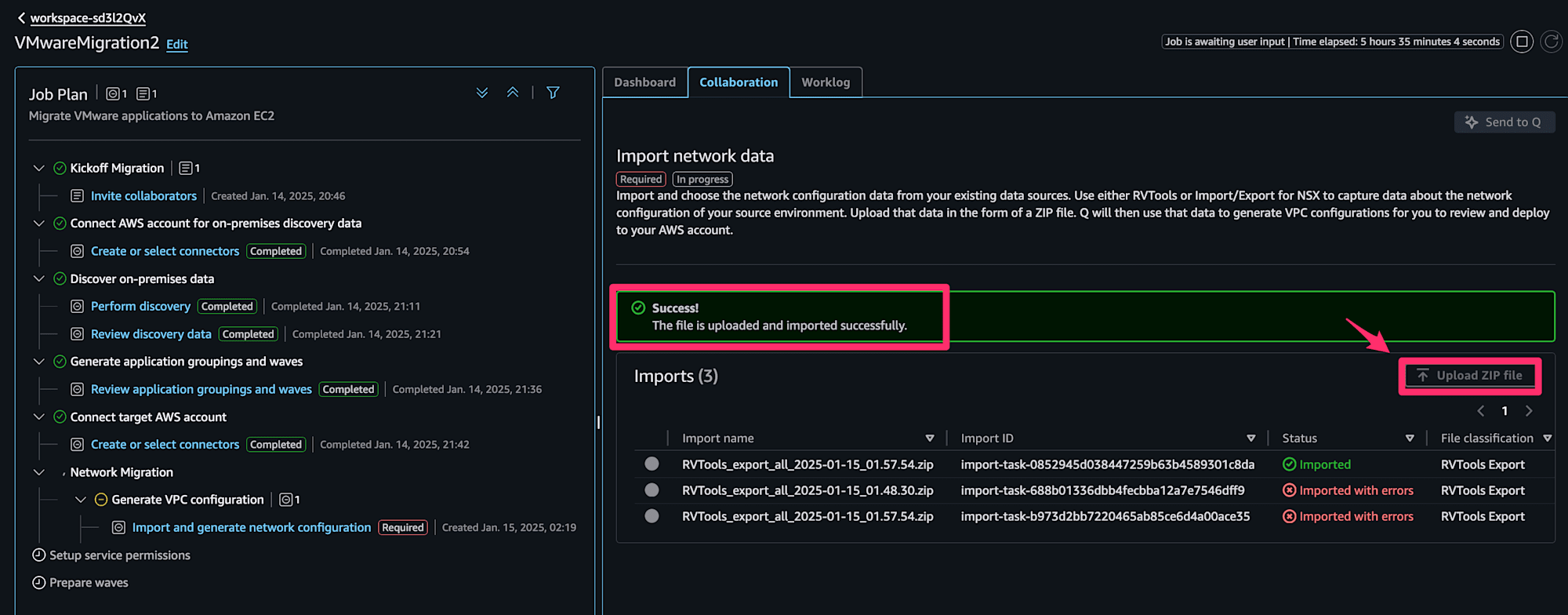Click the Imported status of first import
The image size is (1568, 615).
[x=1317, y=464]
